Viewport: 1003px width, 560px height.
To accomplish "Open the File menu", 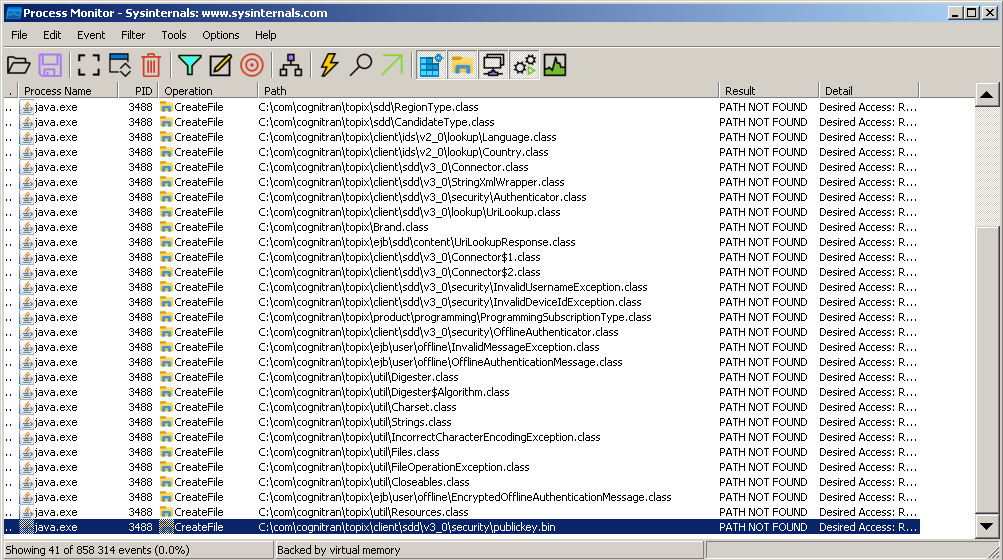I will [19, 35].
